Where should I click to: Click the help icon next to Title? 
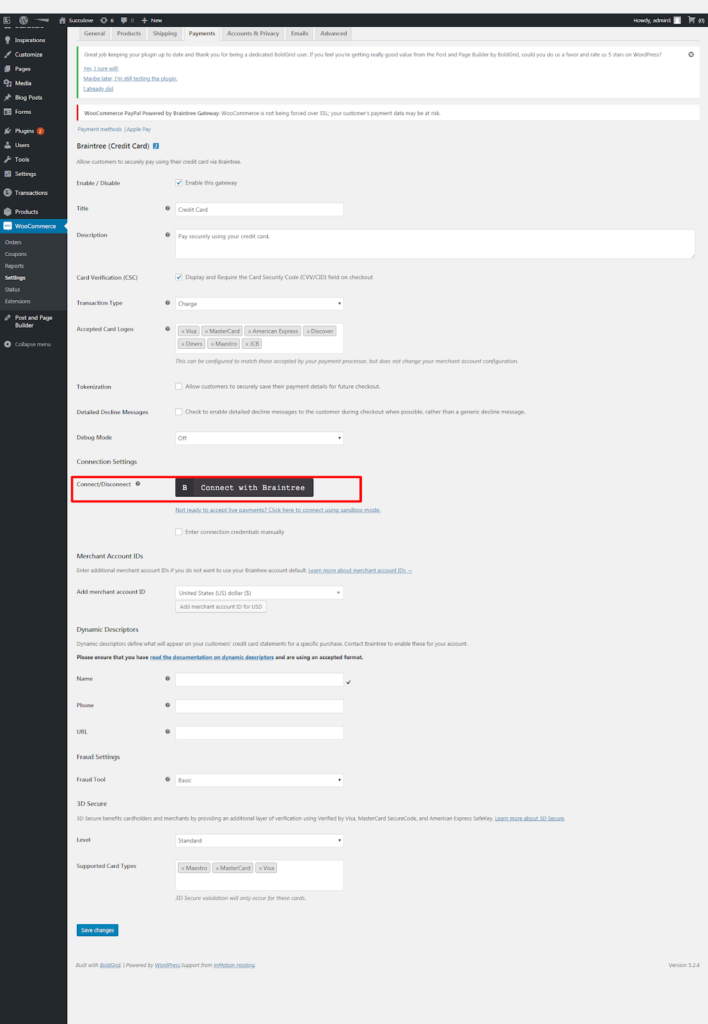(x=167, y=208)
